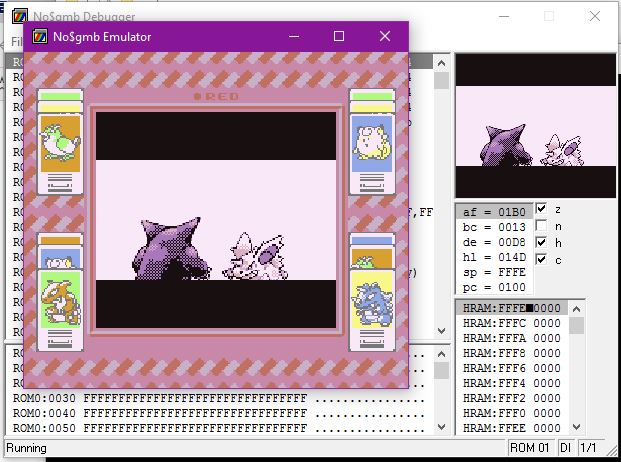Select the af = 01B0 register row

pos(494,212)
